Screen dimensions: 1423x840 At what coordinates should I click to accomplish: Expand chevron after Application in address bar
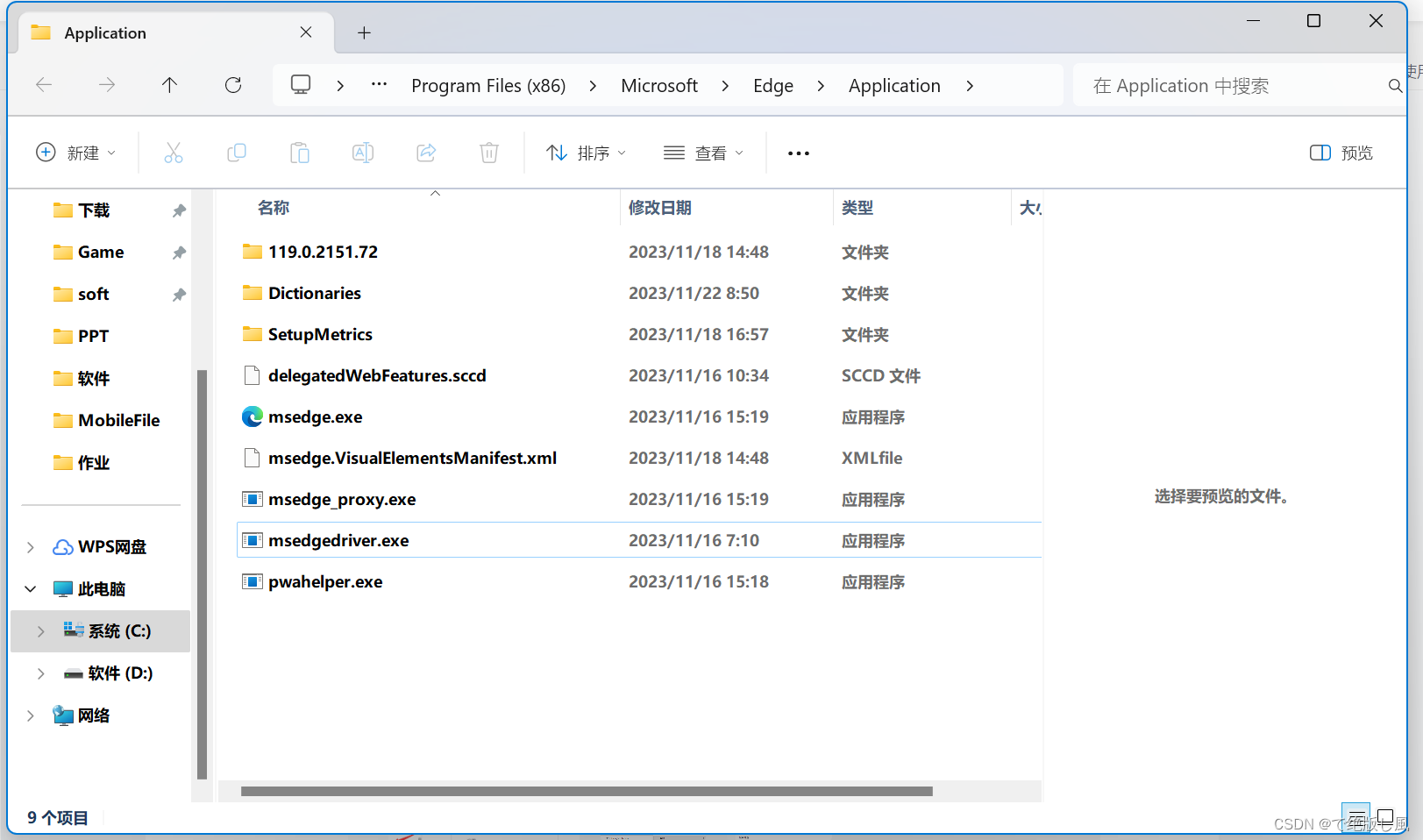(x=970, y=86)
